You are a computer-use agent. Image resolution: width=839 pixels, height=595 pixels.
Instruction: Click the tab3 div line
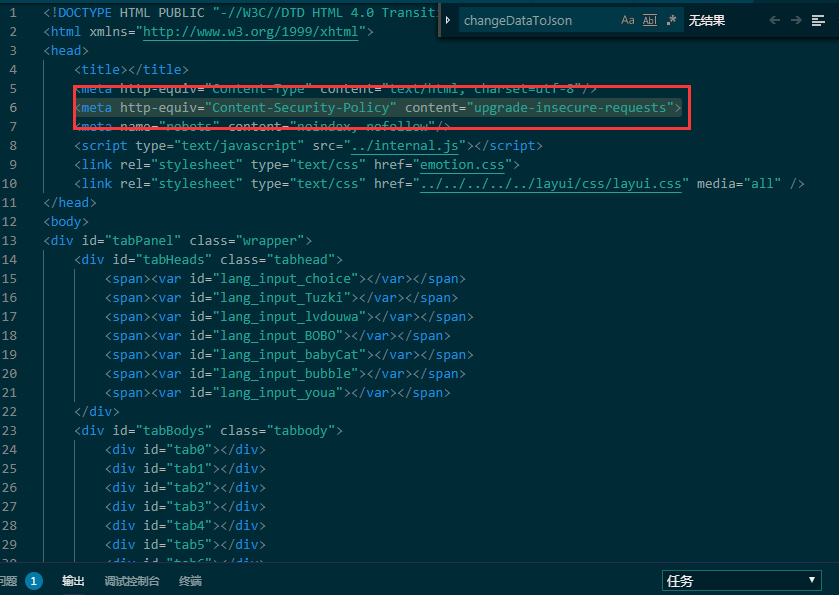tap(185, 507)
